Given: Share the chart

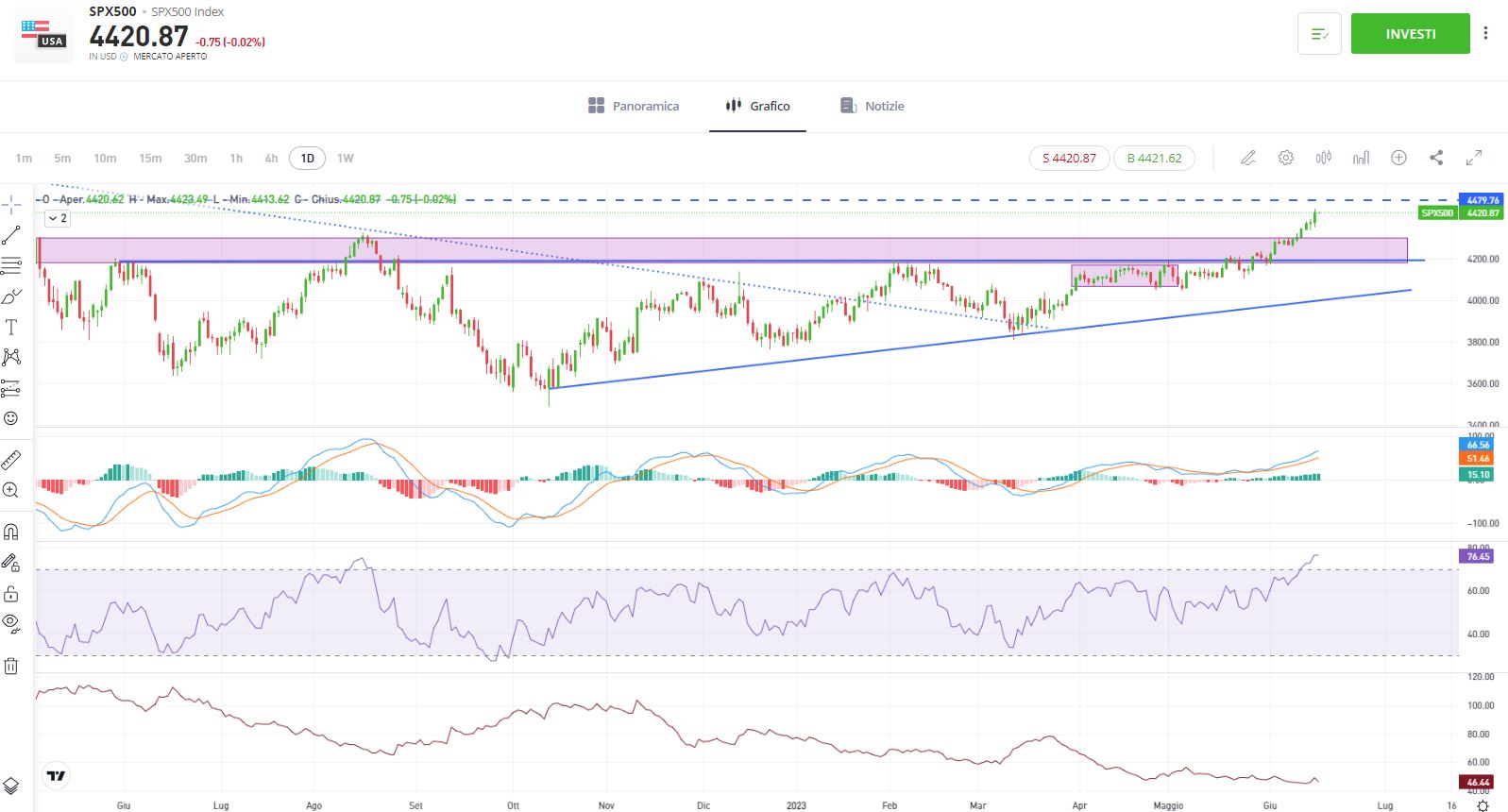Looking at the screenshot, I should (1436, 158).
